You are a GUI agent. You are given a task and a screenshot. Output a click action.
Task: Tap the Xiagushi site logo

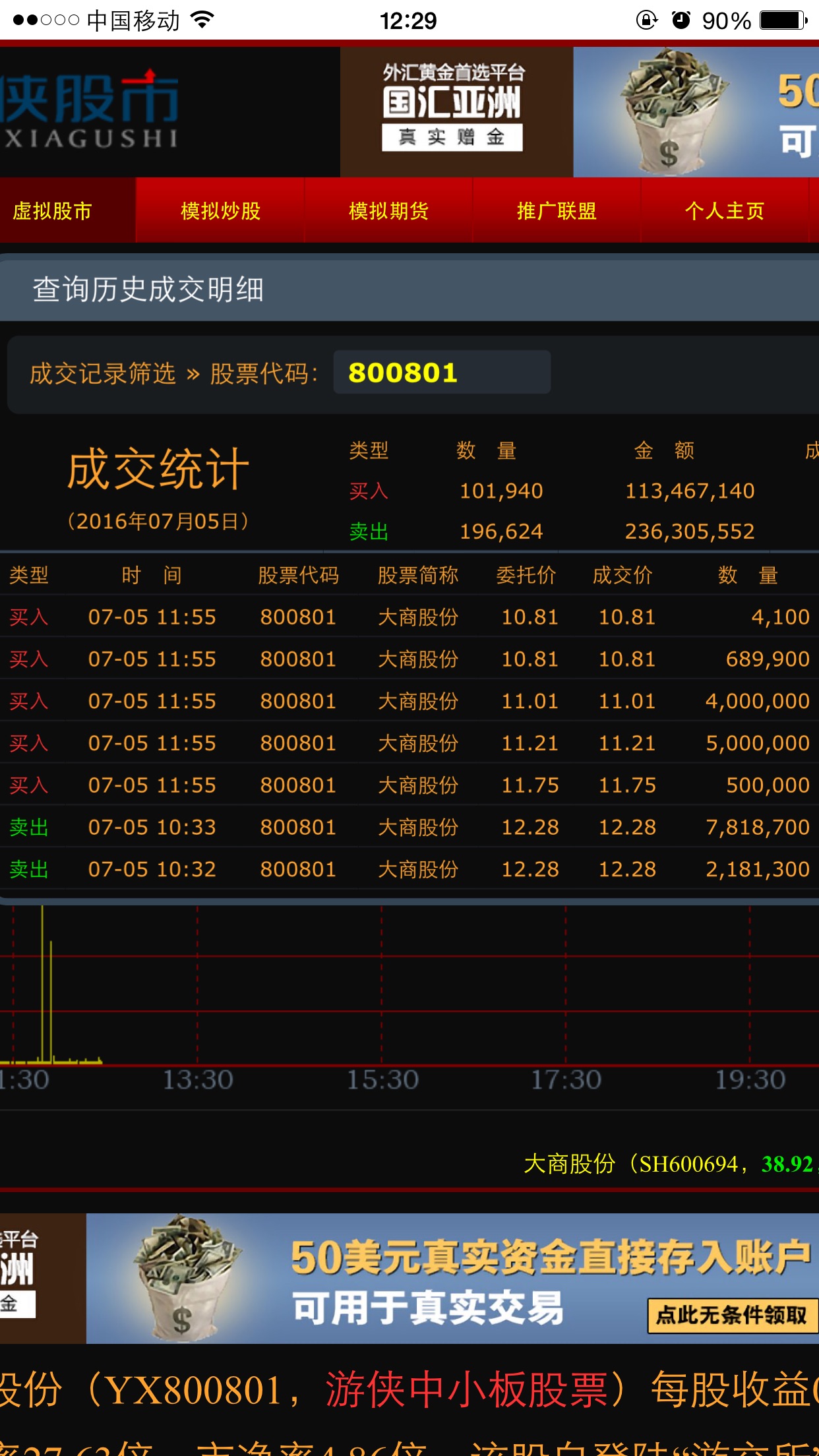coord(90,111)
